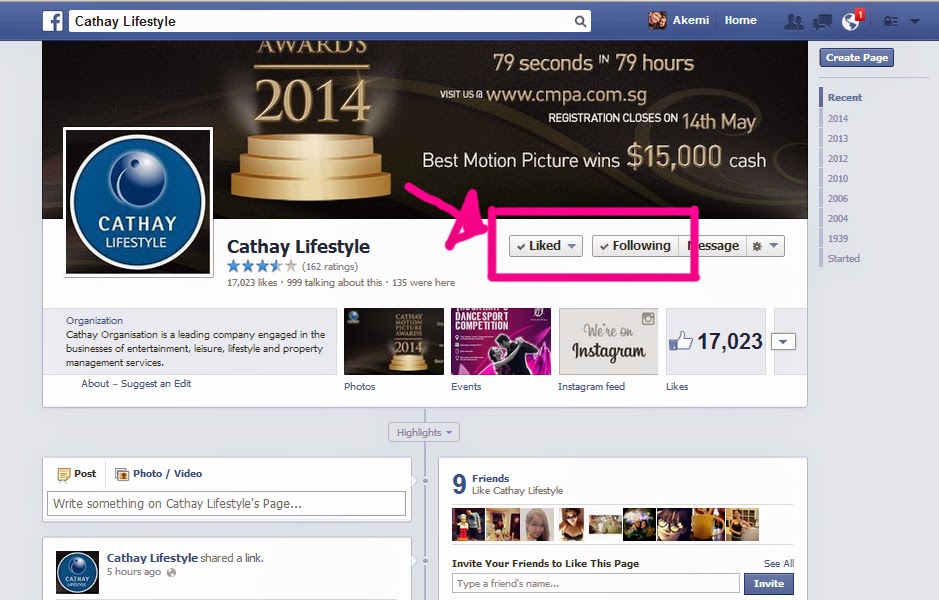
Task: Jump to 2012 in the timeline
Action: click(838, 159)
